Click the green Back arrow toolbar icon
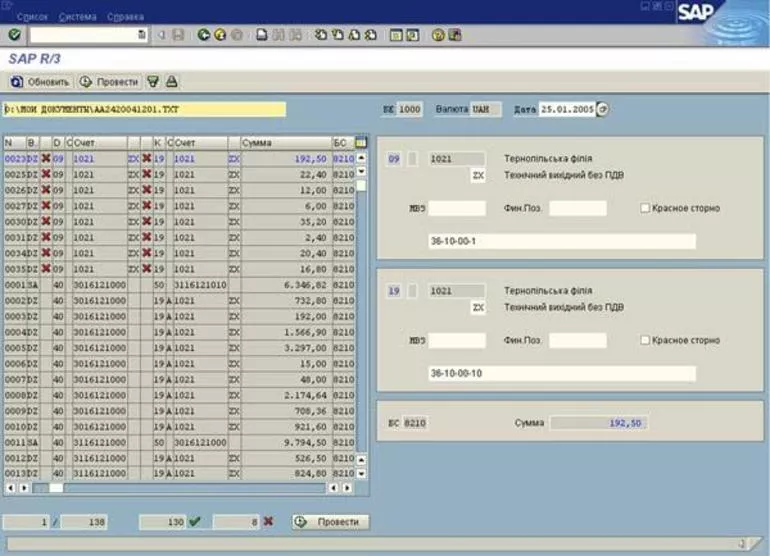 pyautogui.click(x=203, y=35)
